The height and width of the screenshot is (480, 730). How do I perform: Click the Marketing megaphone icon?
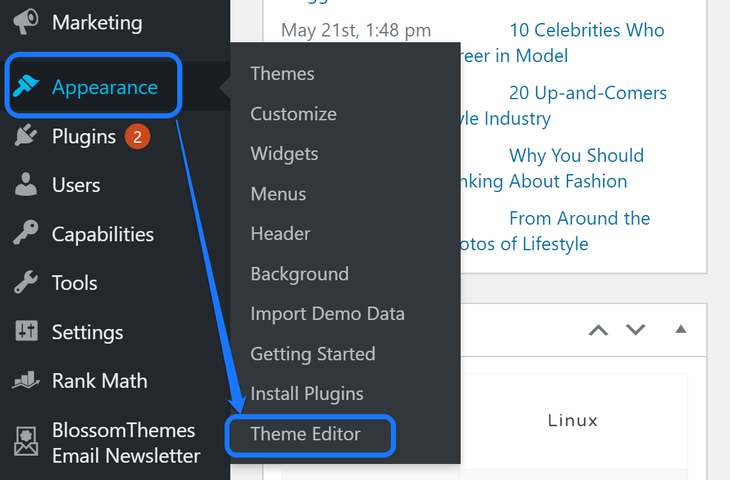tap(26, 22)
